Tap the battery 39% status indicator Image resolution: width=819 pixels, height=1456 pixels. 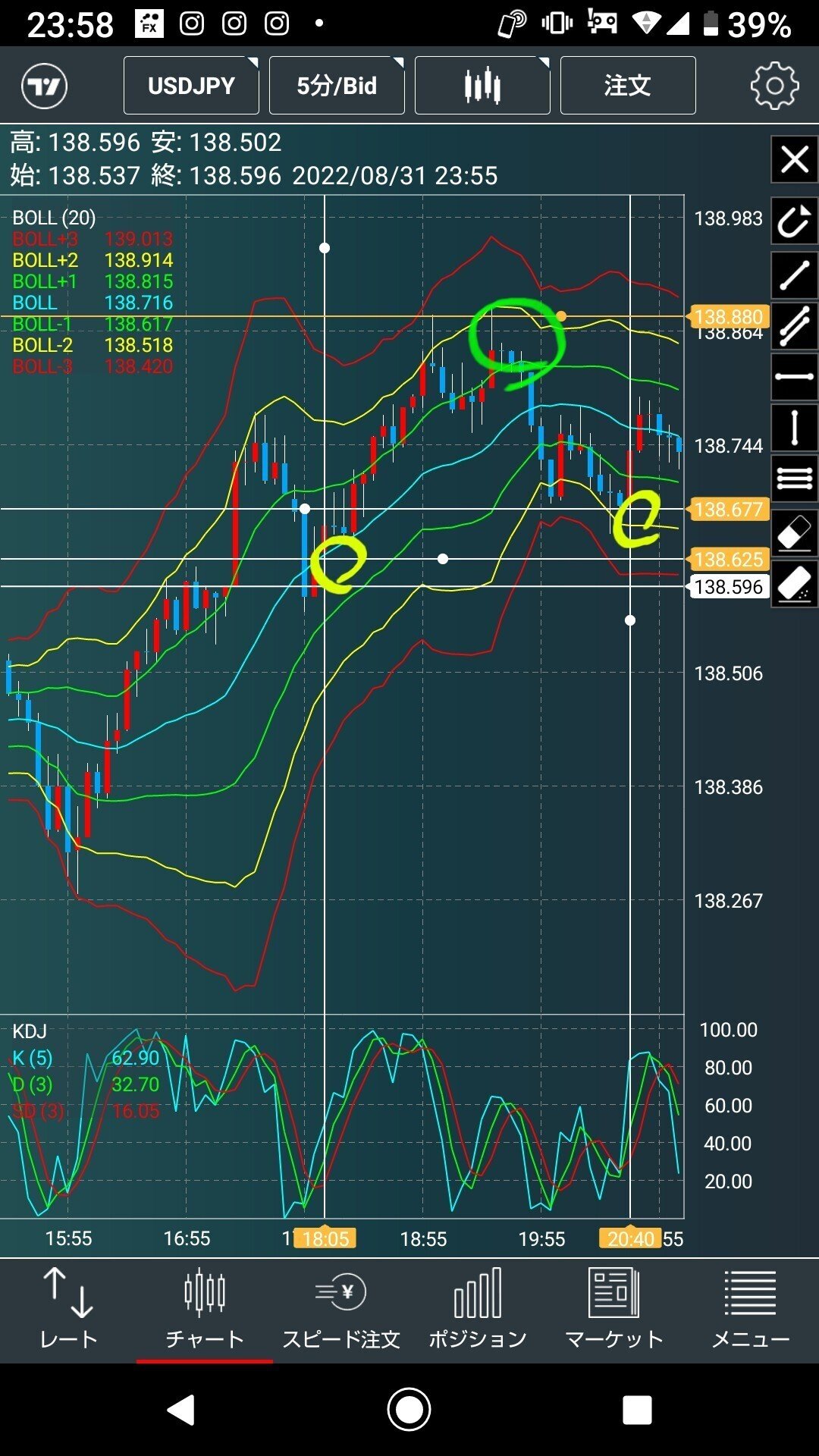747,24
